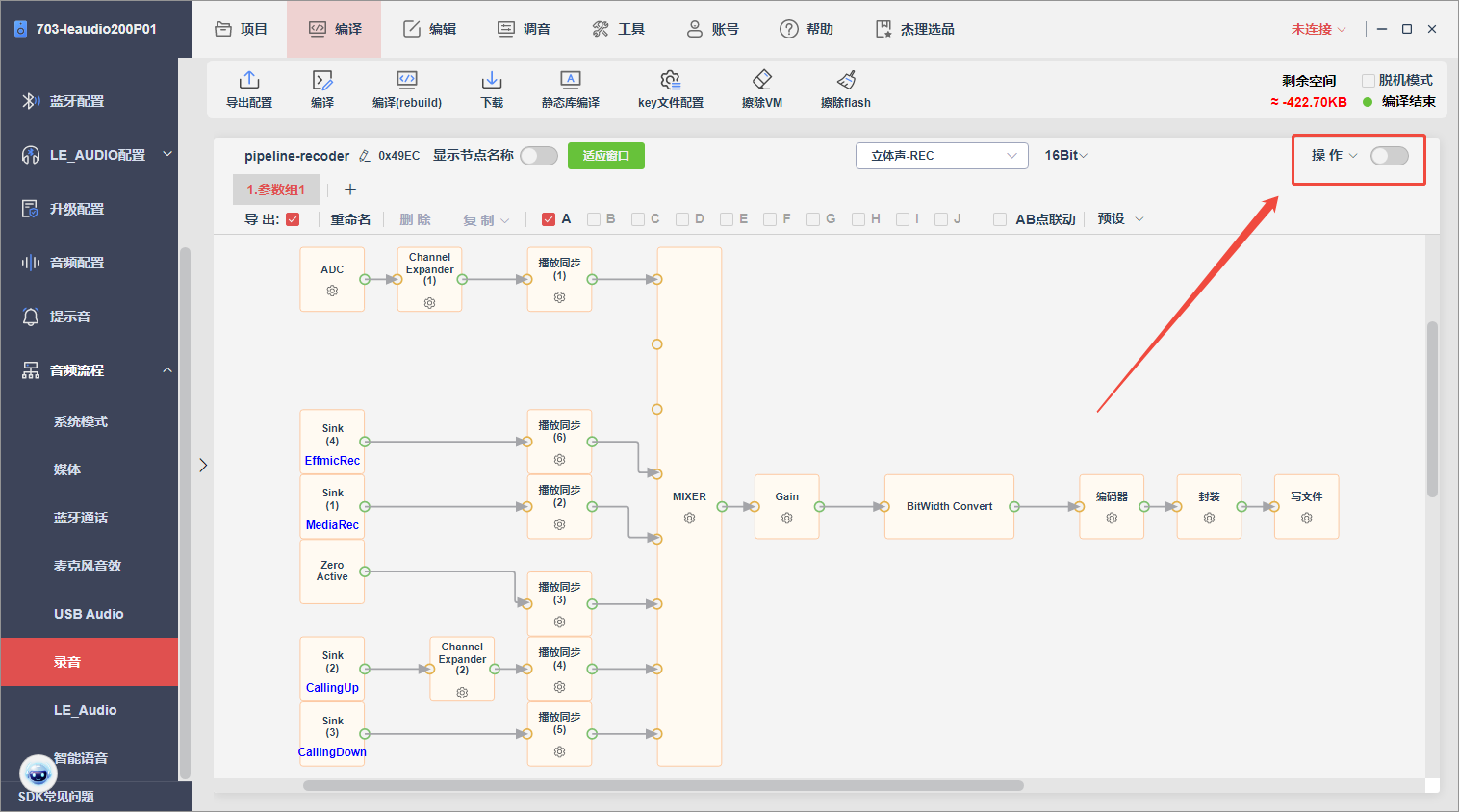Click 重命名 rename button

[x=350, y=219]
